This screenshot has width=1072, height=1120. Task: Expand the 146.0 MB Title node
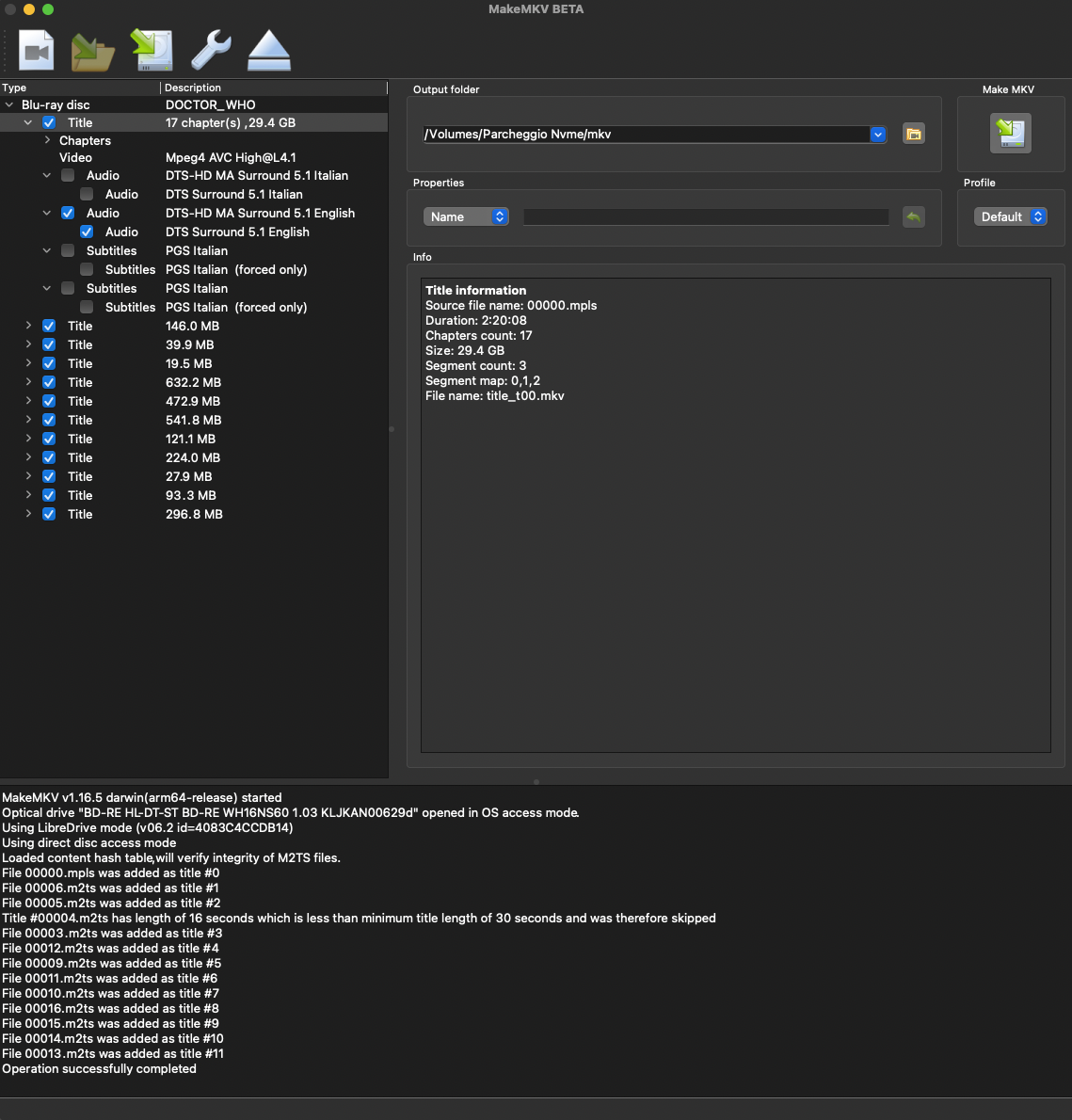[x=28, y=326]
